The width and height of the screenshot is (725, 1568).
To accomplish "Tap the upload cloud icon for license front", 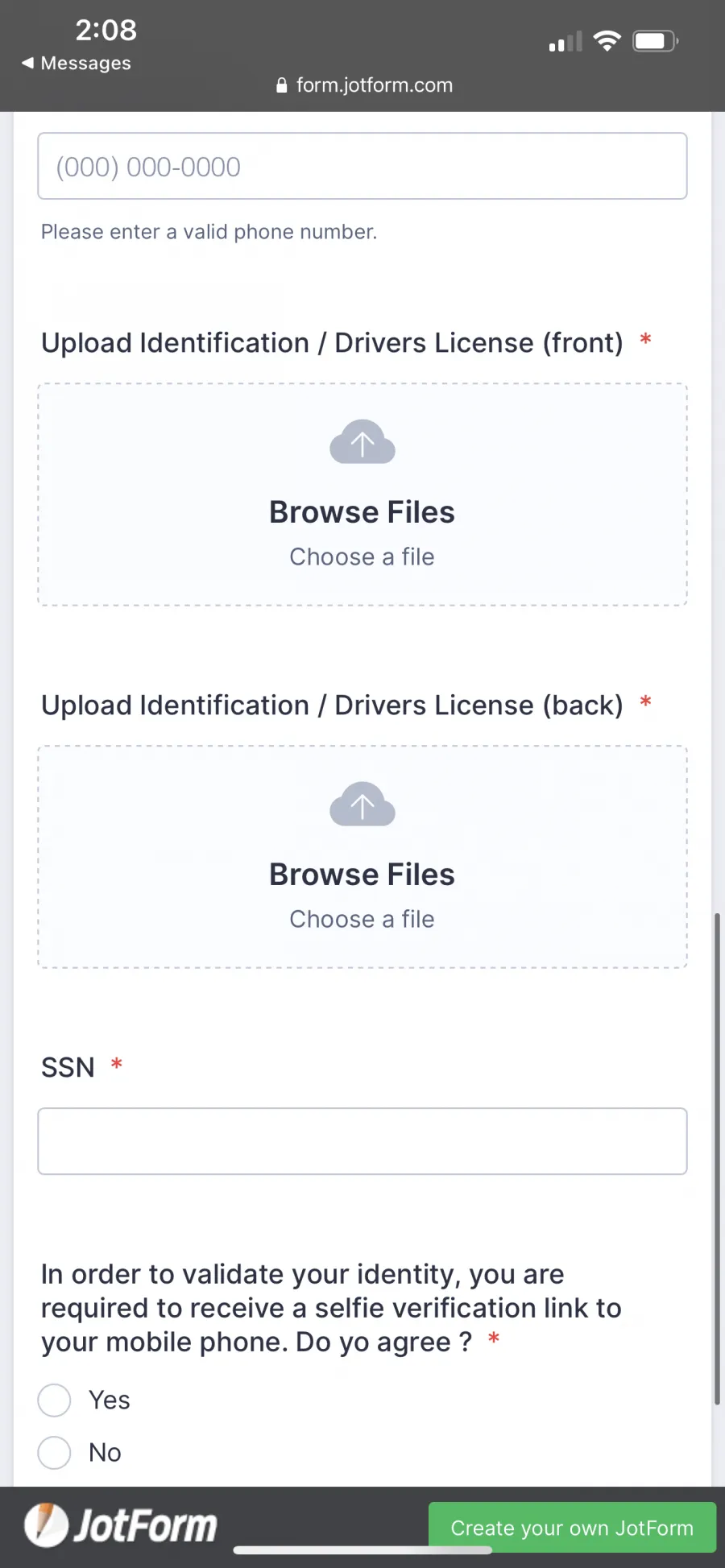I will tap(362, 441).
